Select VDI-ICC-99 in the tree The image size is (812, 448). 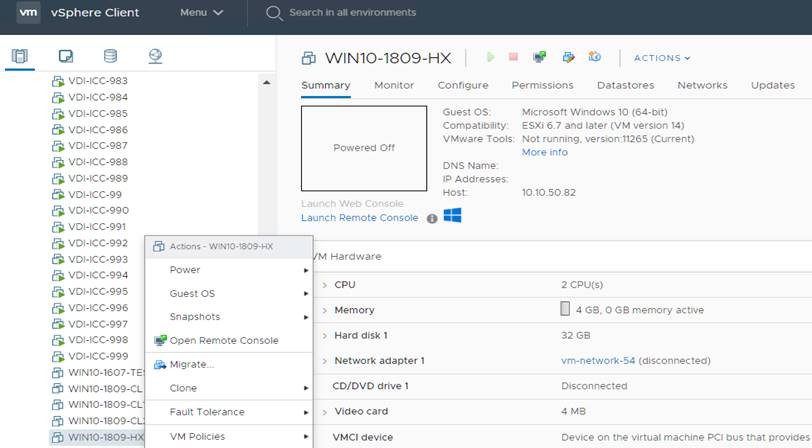[x=95, y=195]
